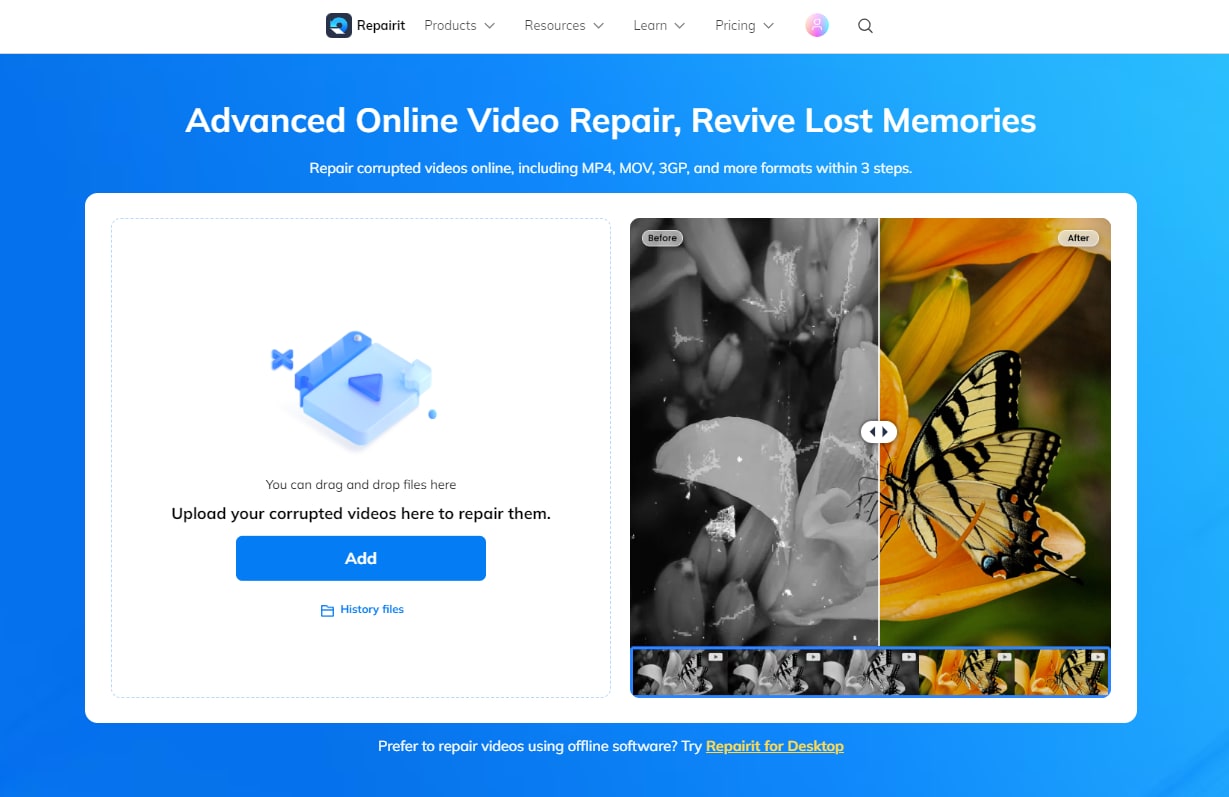1229x797 pixels.
Task: Open the Pricing menu
Action: point(745,26)
